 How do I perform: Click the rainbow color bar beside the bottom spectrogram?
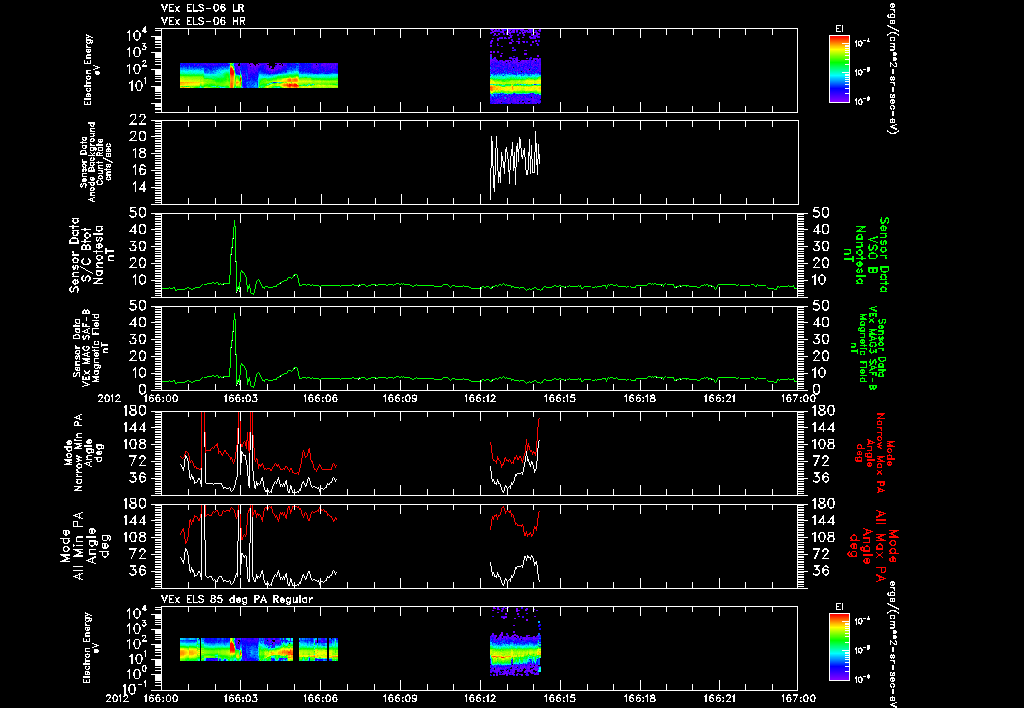[x=839, y=648]
